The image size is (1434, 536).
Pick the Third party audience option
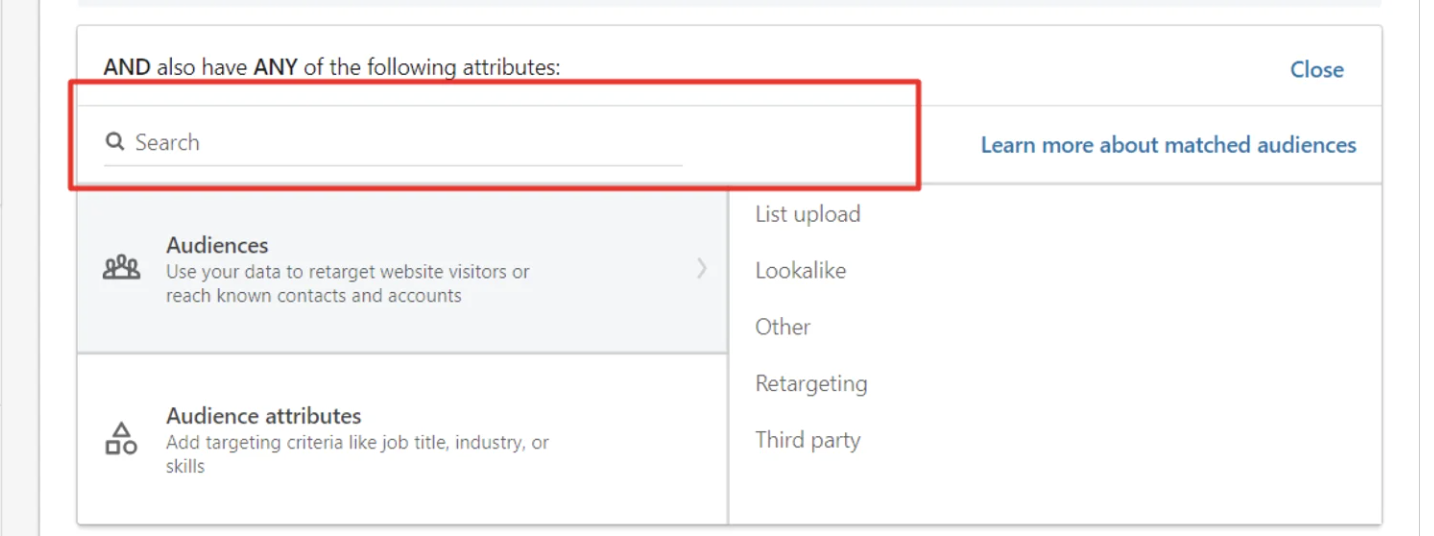[807, 440]
